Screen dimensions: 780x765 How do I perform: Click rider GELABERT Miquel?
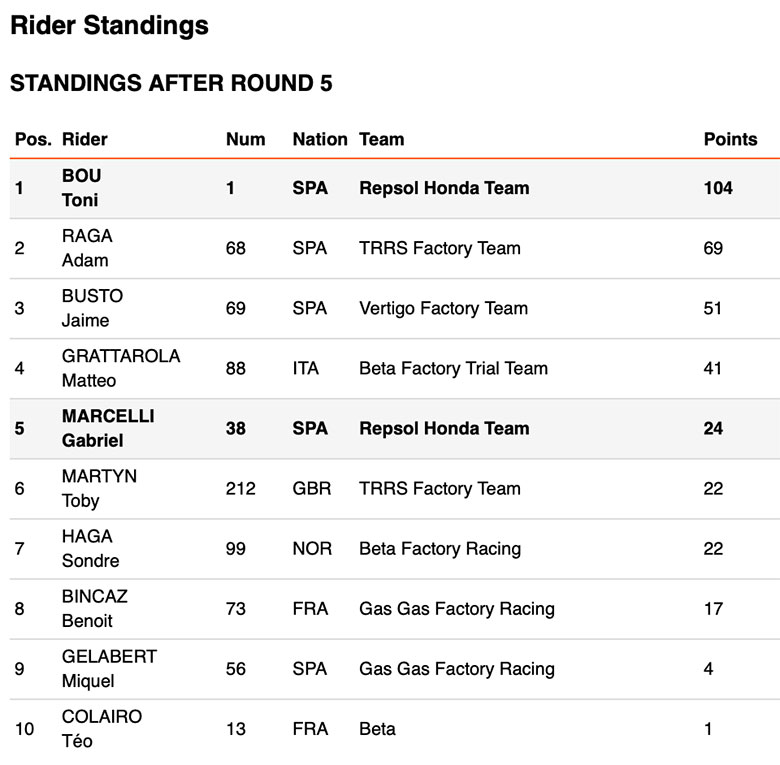click(109, 668)
